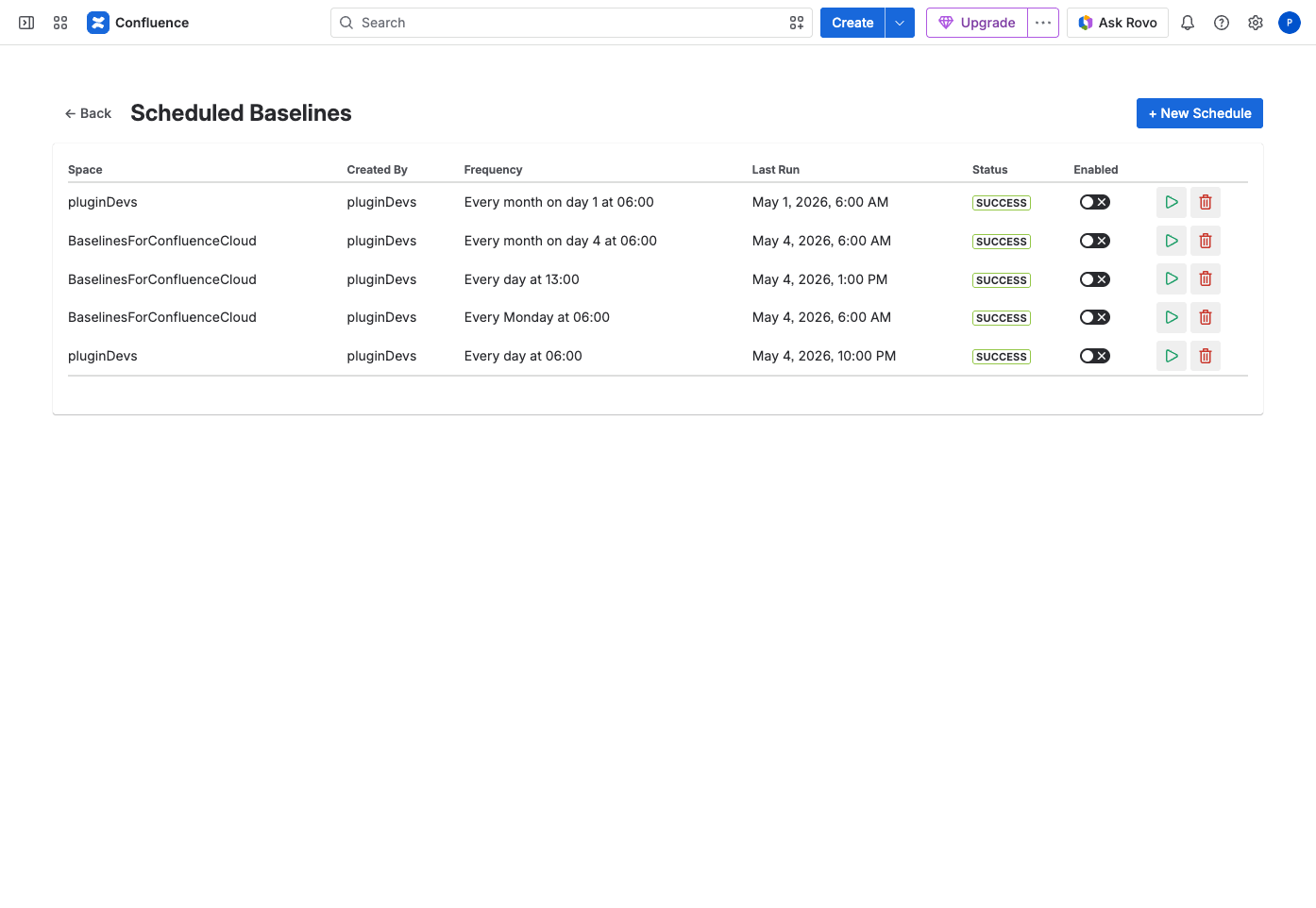
Task: Run the monthly day 1 pluginDevs schedule
Action: pyautogui.click(x=1172, y=202)
